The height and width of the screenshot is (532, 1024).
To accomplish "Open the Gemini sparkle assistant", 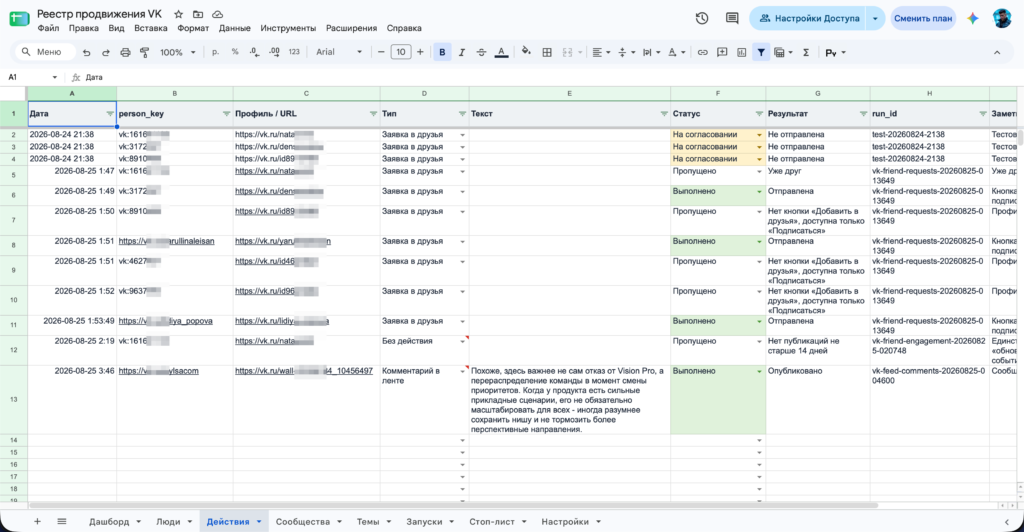I will (973, 18).
